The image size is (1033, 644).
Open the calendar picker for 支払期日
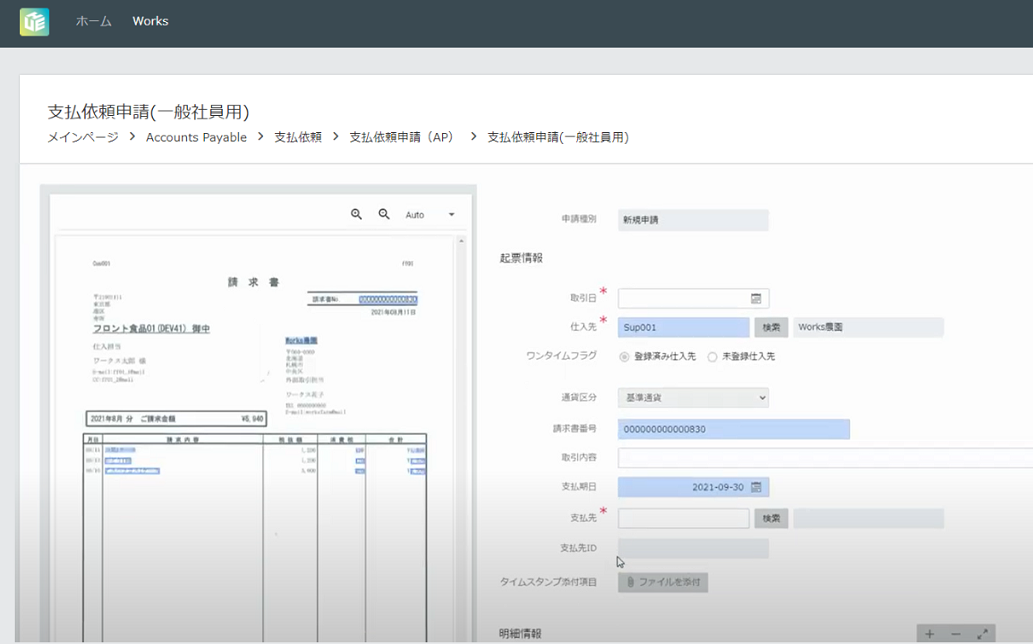click(x=758, y=487)
